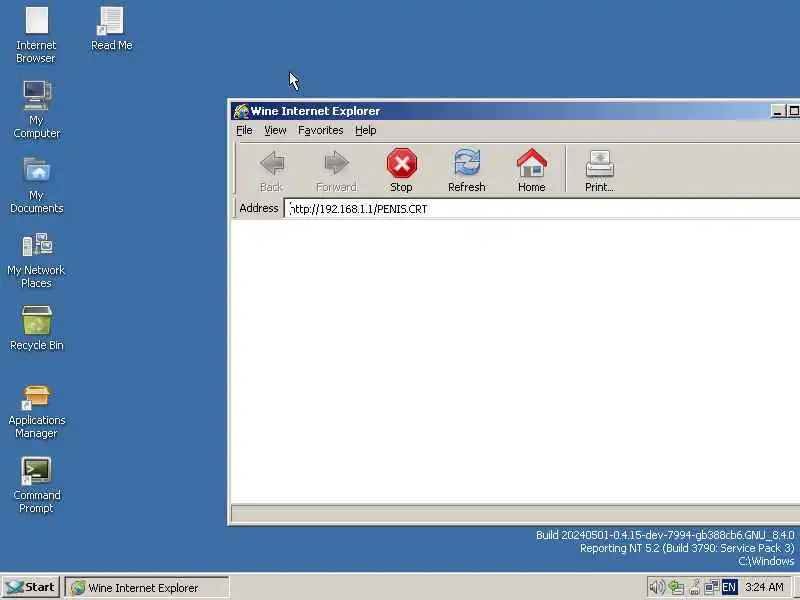Select Wine Internet Explorer taskbar button
The width and height of the screenshot is (800, 600).
pos(147,587)
